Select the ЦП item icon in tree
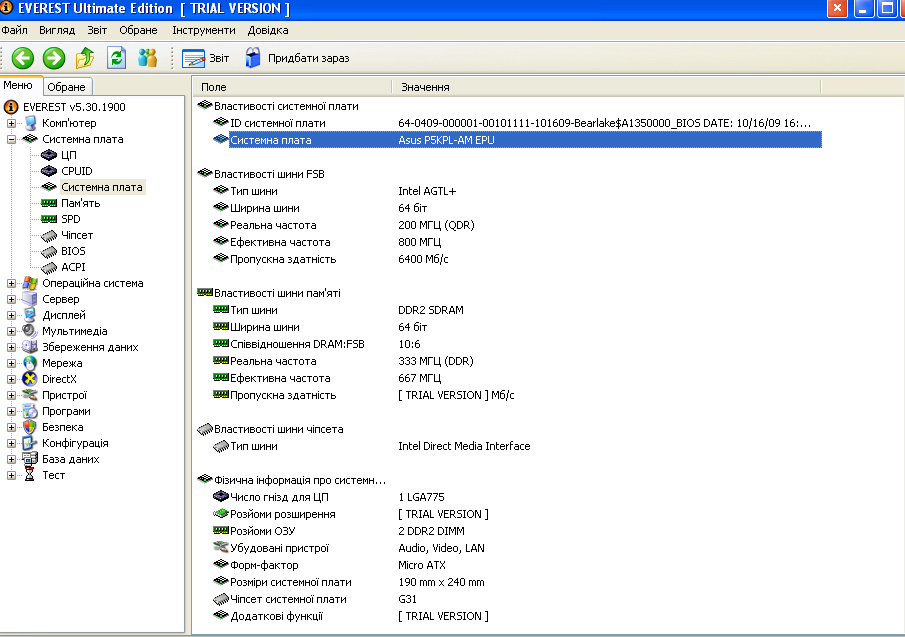The width and height of the screenshot is (905, 637). pyautogui.click(x=49, y=155)
